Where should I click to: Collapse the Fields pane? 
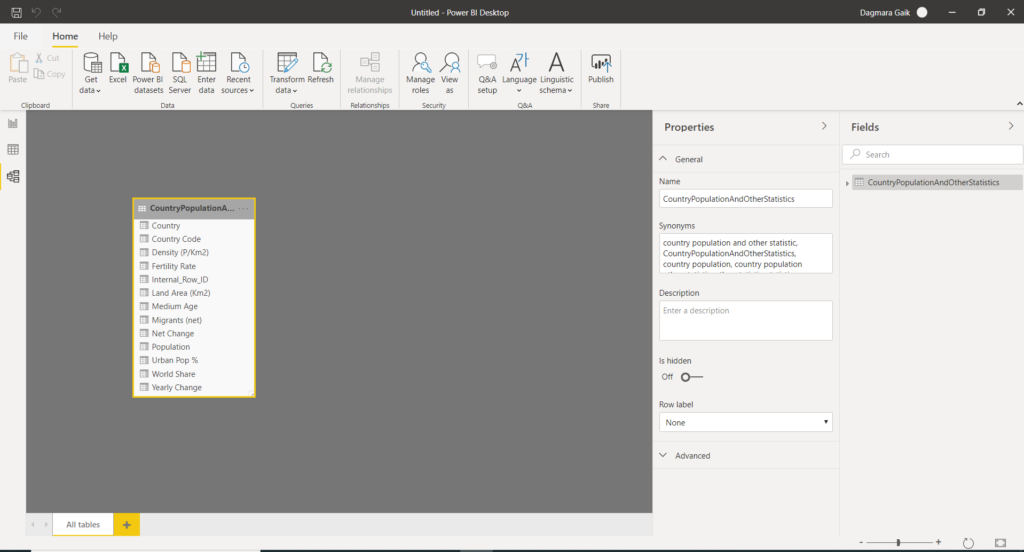coord(1011,126)
